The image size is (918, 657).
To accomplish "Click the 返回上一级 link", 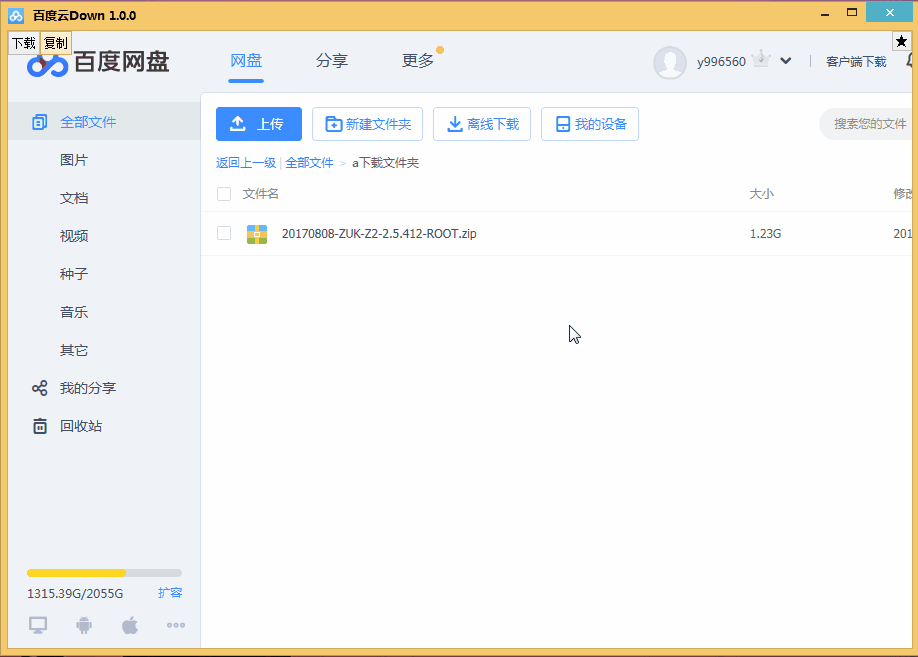I will [246, 163].
